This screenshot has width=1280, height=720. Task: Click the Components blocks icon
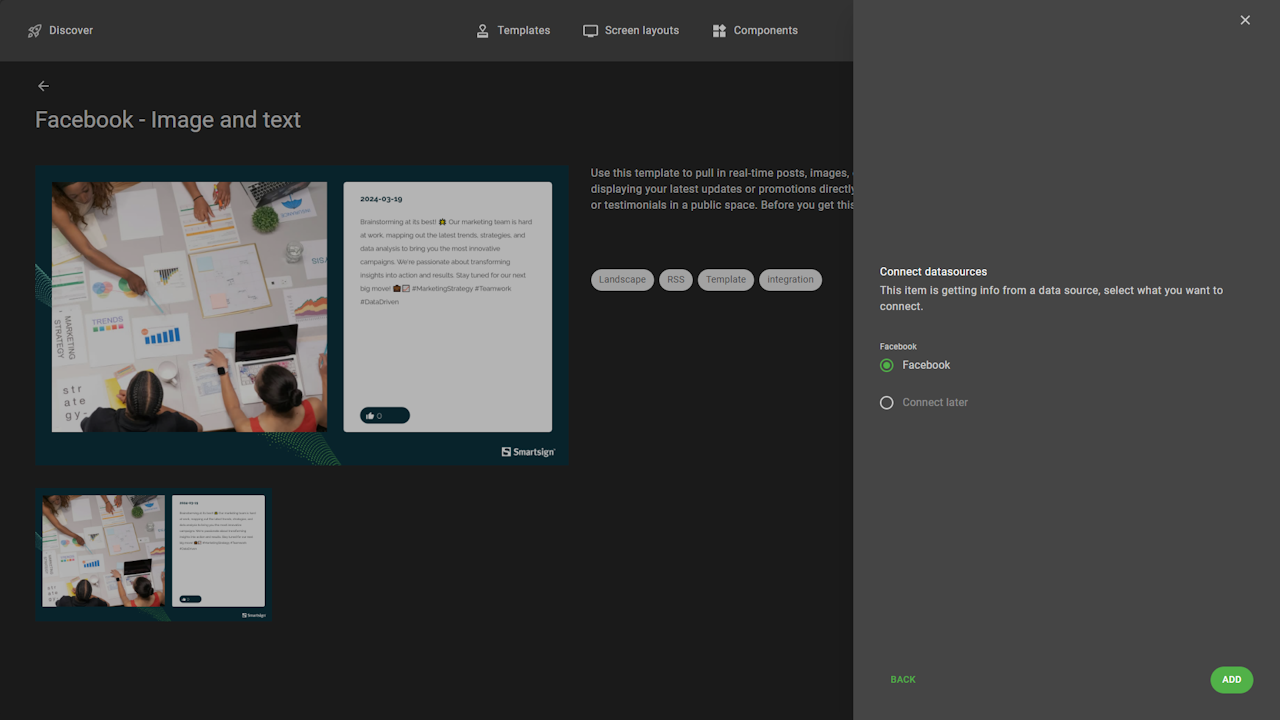click(719, 31)
